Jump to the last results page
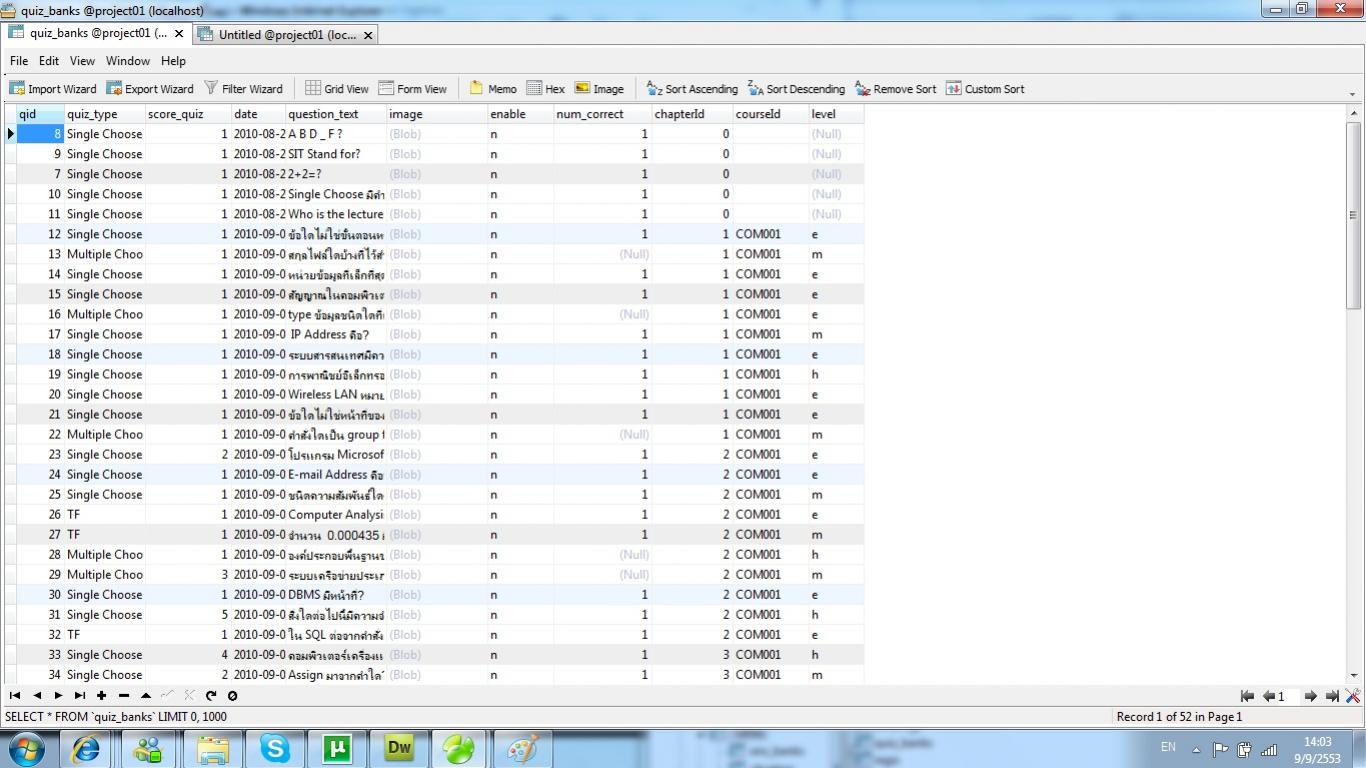 [x=1332, y=697]
